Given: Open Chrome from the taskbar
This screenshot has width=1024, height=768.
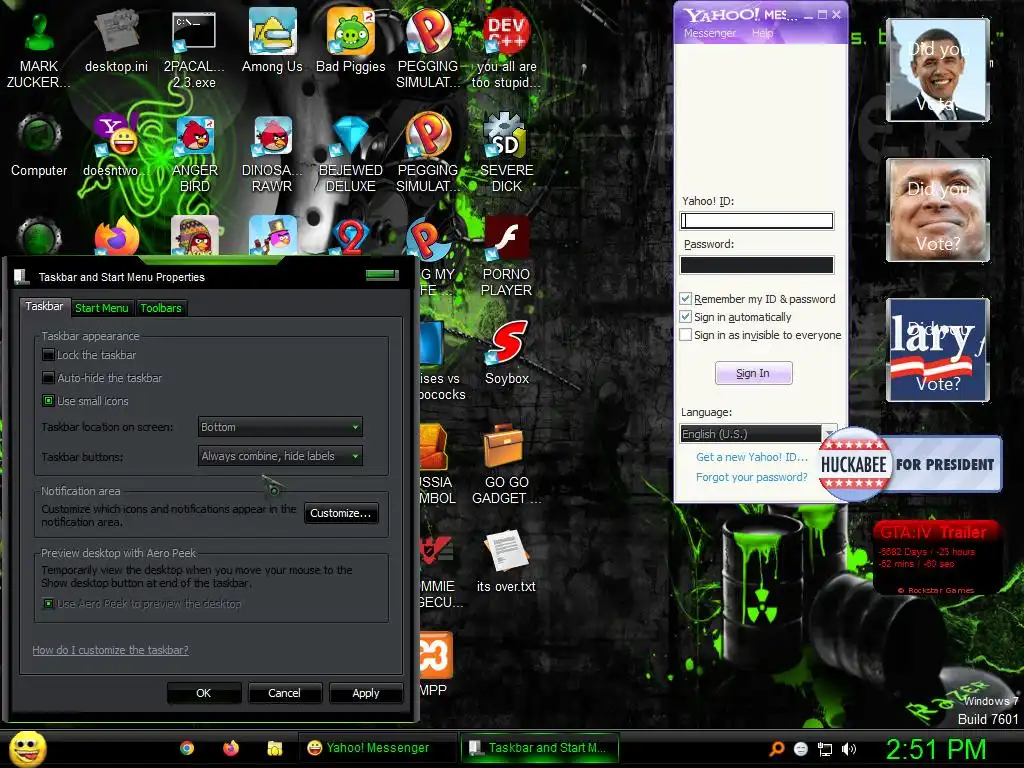Looking at the screenshot, I should [x=187, y=748].
